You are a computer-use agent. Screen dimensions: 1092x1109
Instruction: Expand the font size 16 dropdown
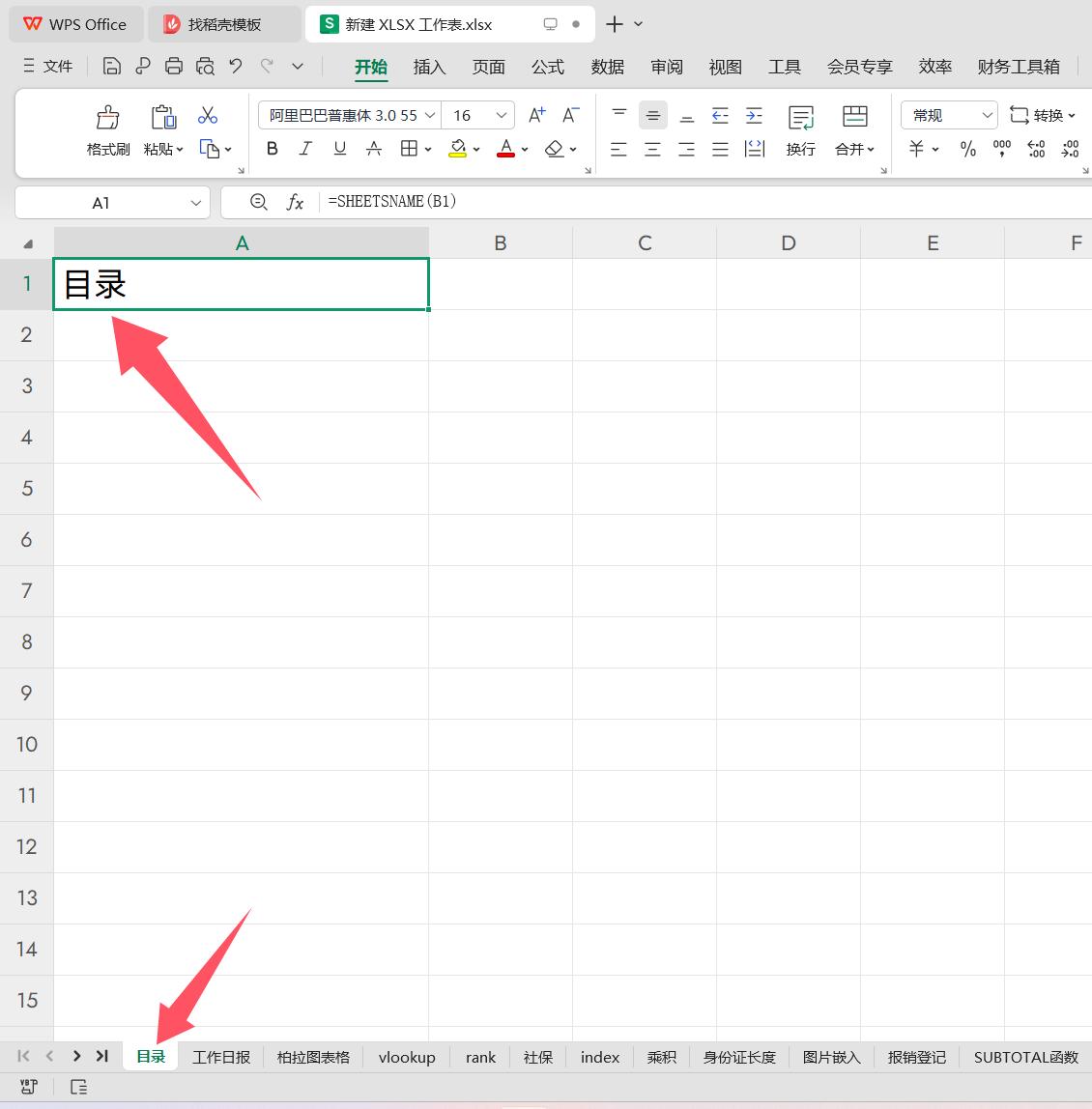coord(502,116)
